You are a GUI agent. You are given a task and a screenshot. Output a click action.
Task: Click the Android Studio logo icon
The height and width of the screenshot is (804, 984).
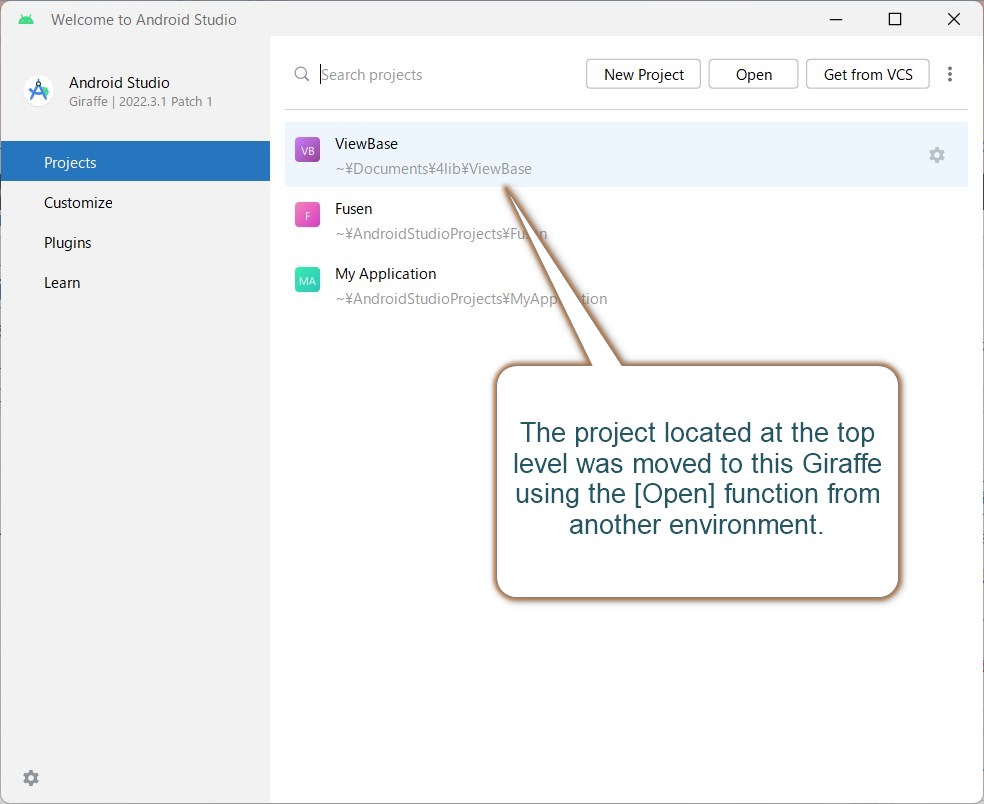[38, 91]
